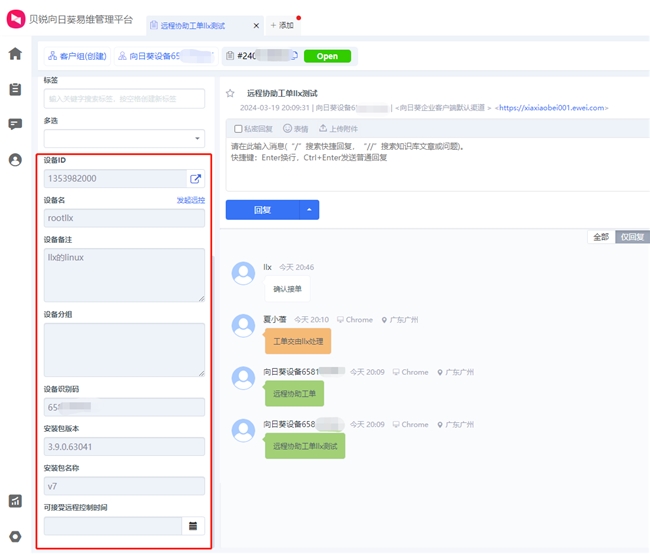The image size is (650, 554).
Task: Click the ticket title 远程协助工单llx测试
Action: click(282, 93)
